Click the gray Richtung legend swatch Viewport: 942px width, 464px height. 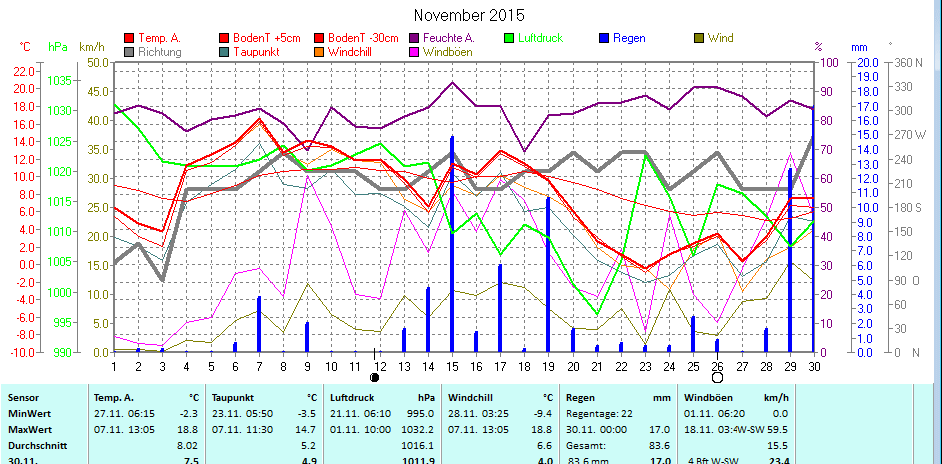[x=129, y=52]
